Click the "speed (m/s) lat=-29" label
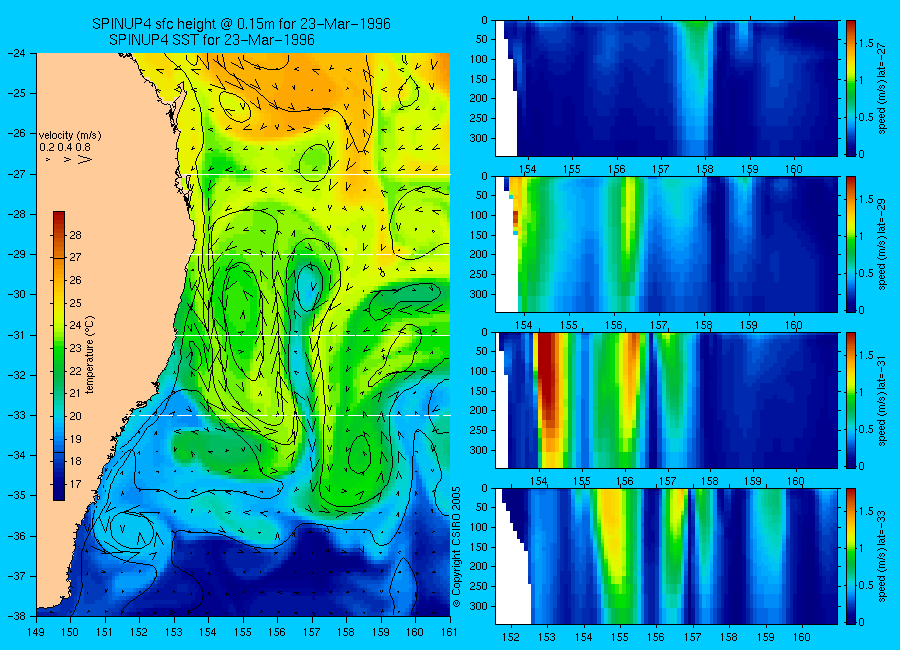900x650 pixels. coord(883,245)
